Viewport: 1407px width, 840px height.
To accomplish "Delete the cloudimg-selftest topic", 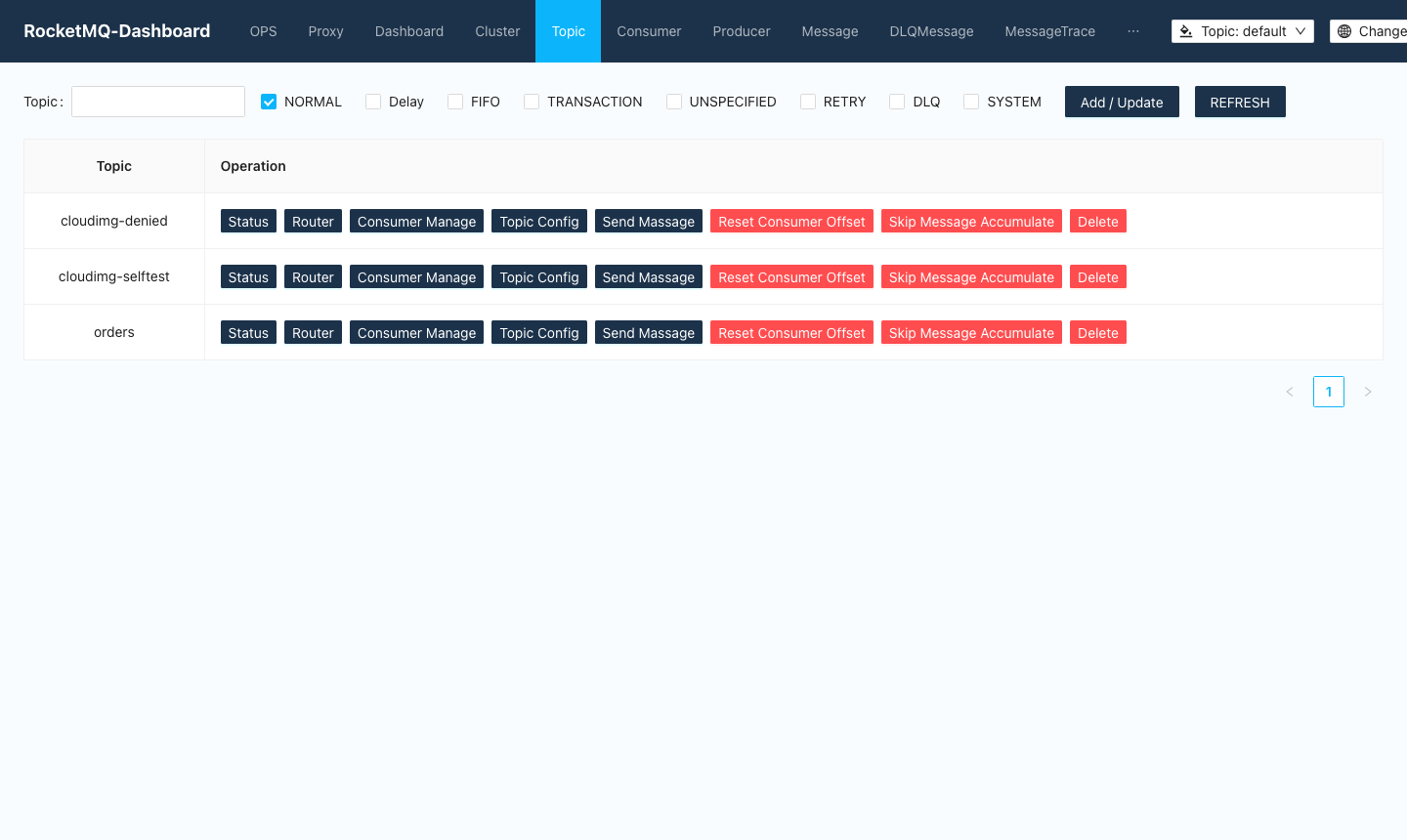I will 1098,277.
